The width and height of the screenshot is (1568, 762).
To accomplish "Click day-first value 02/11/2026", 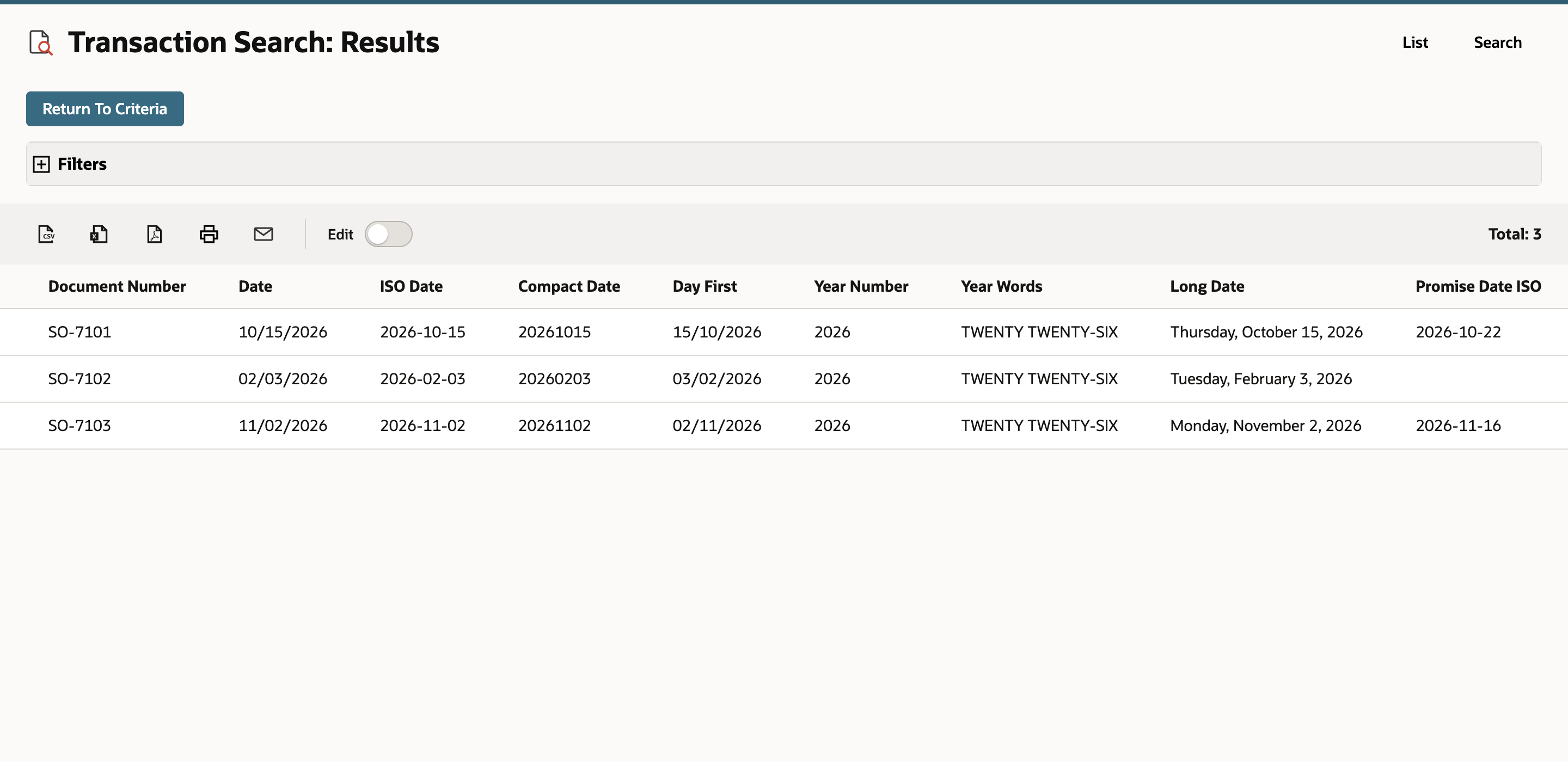I will (716, 426).
